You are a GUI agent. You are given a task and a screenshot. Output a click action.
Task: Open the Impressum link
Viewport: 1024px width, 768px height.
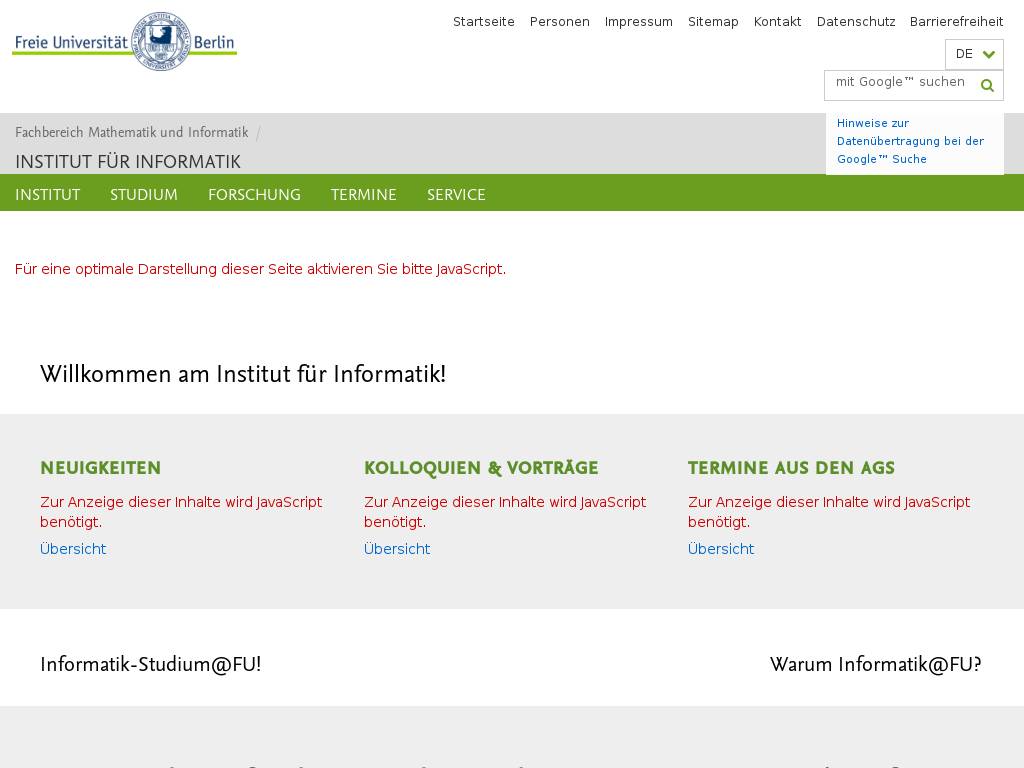[x=638, y=22]
